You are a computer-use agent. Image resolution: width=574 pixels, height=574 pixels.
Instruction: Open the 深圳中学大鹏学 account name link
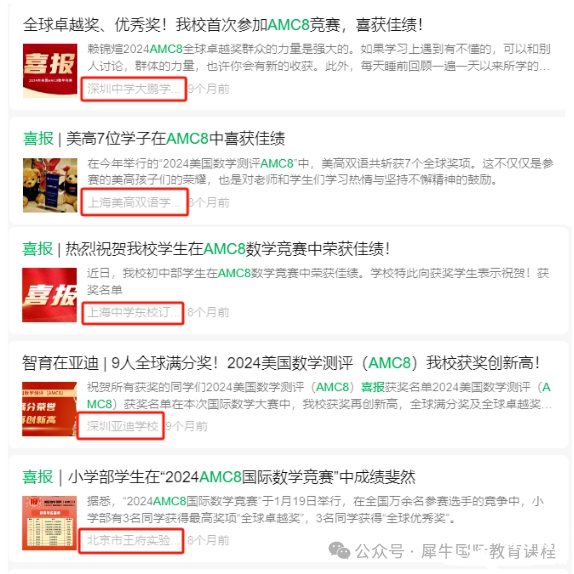133,89
